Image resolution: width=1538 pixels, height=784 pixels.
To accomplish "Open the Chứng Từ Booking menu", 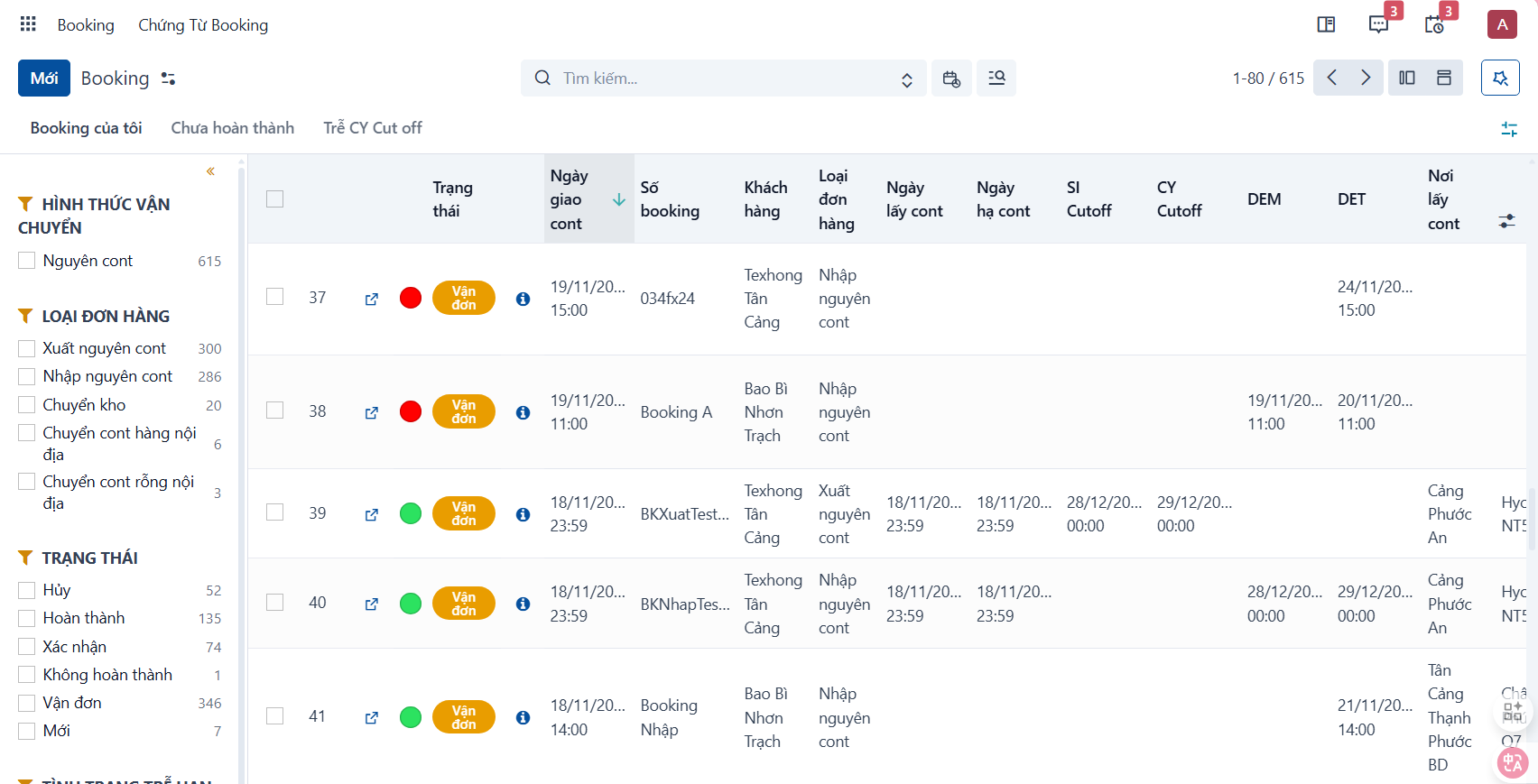I will coord(203,25).
